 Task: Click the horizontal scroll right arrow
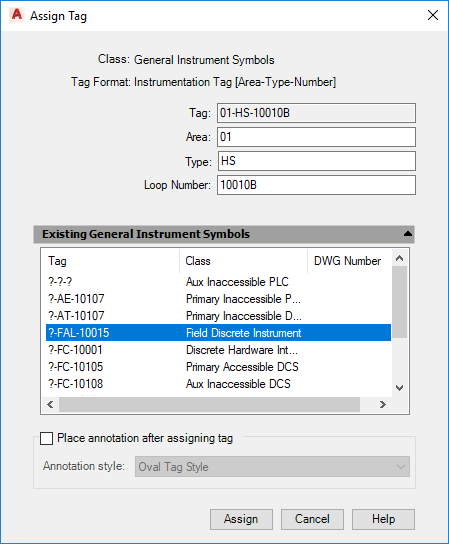[x=382, y=405]
